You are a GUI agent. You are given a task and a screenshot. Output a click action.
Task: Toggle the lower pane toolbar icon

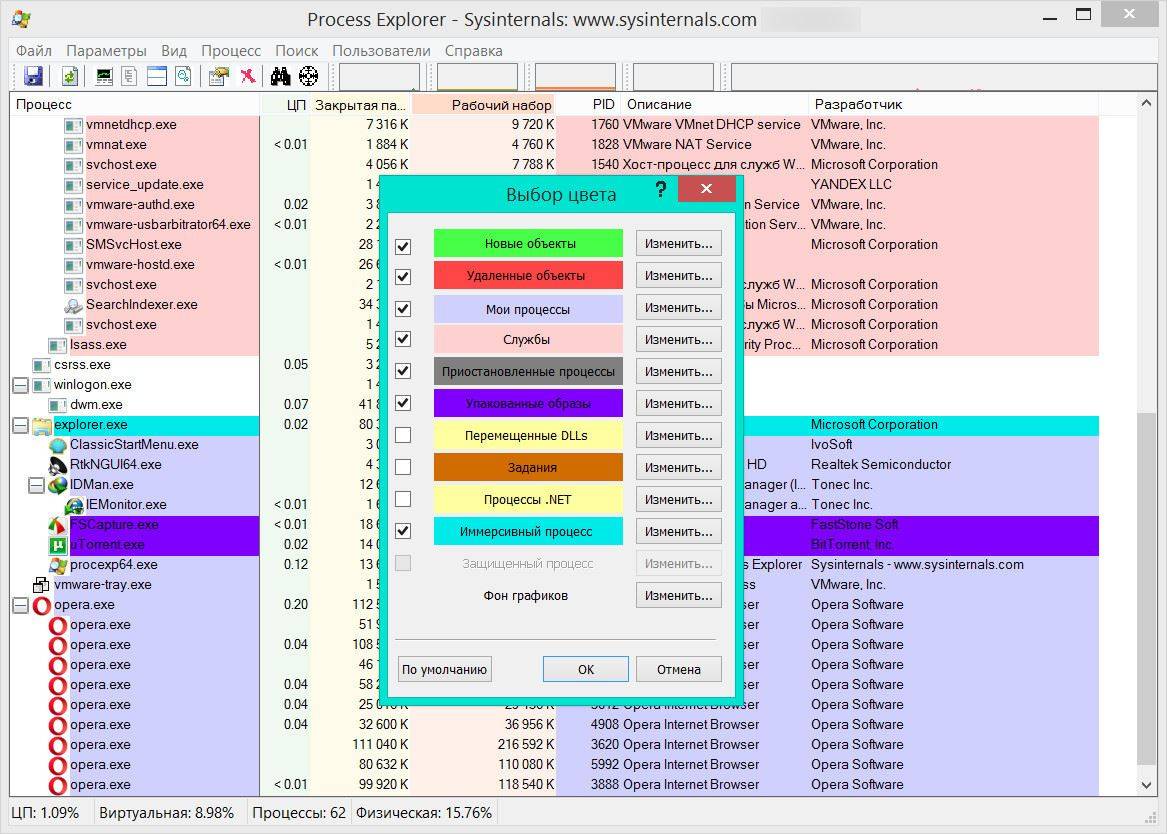tap(156, 76)
